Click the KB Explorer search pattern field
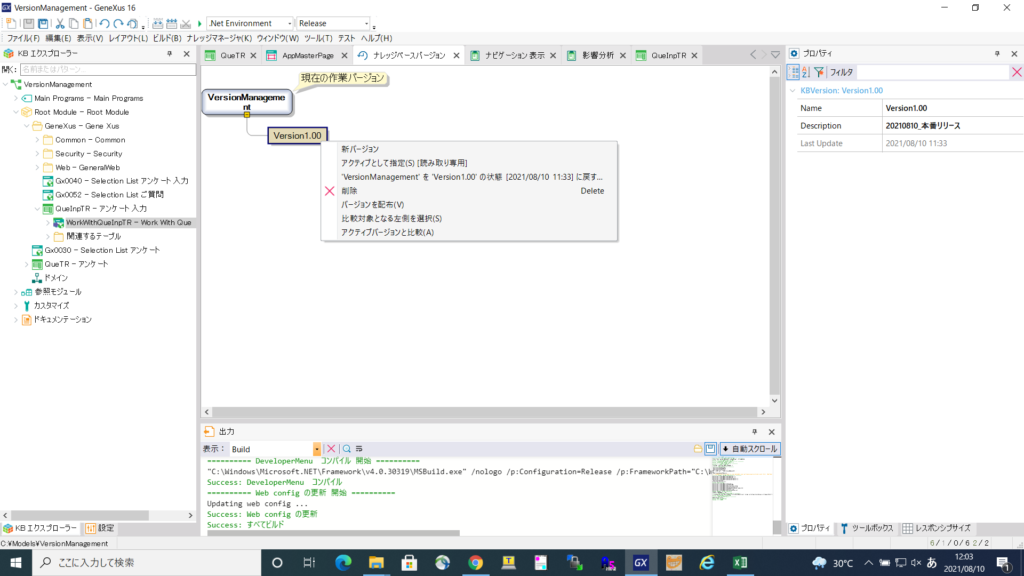Image resolution: width=1024 pixels, height=576 pixels. pos(107,69)
